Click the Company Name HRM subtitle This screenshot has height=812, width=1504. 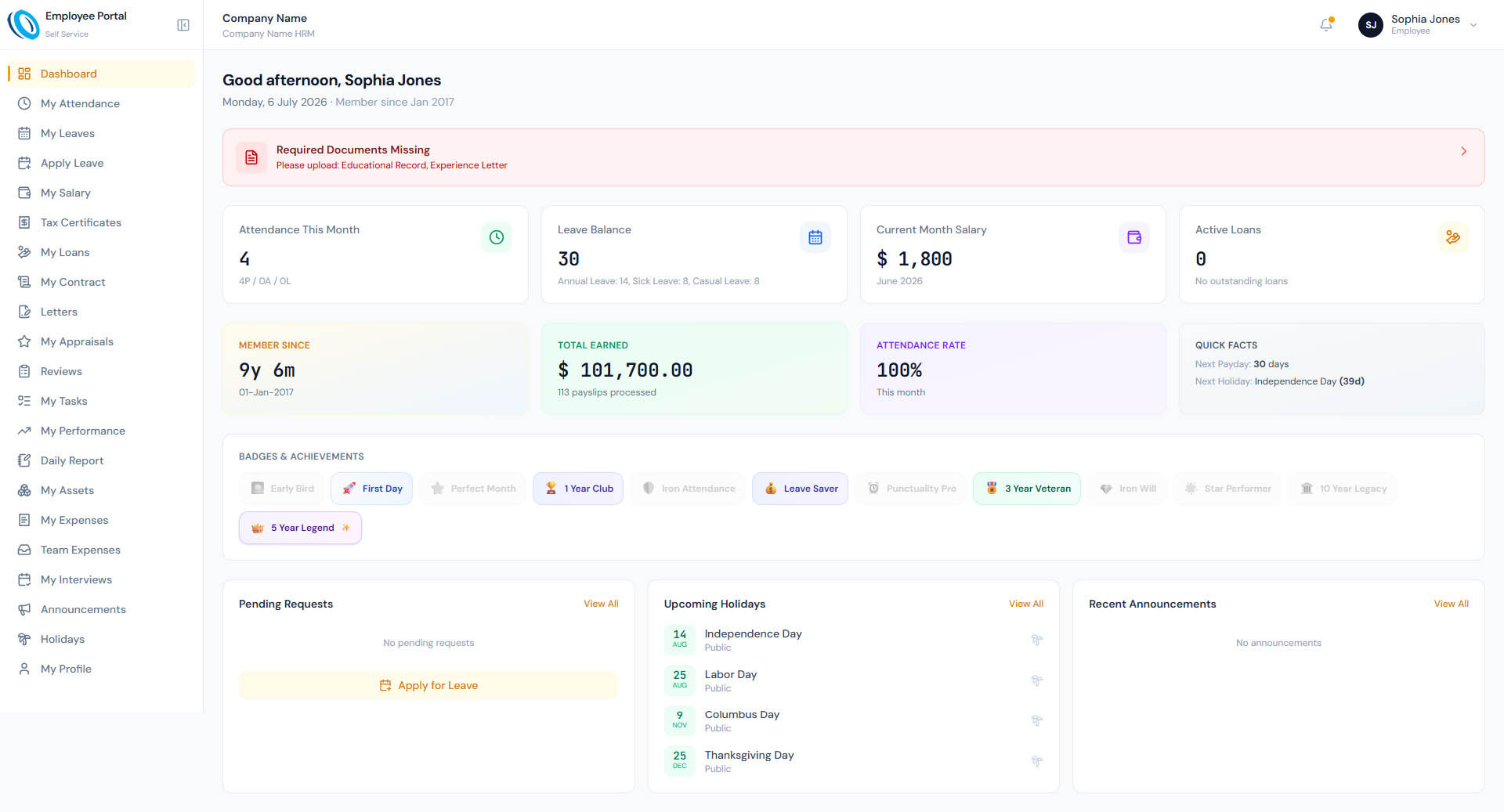(269, 34)
